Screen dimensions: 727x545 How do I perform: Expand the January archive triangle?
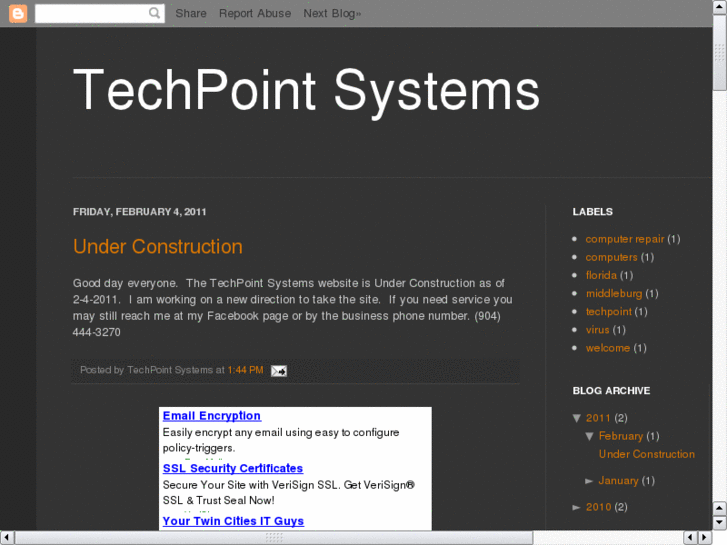(x=589, y=481)
